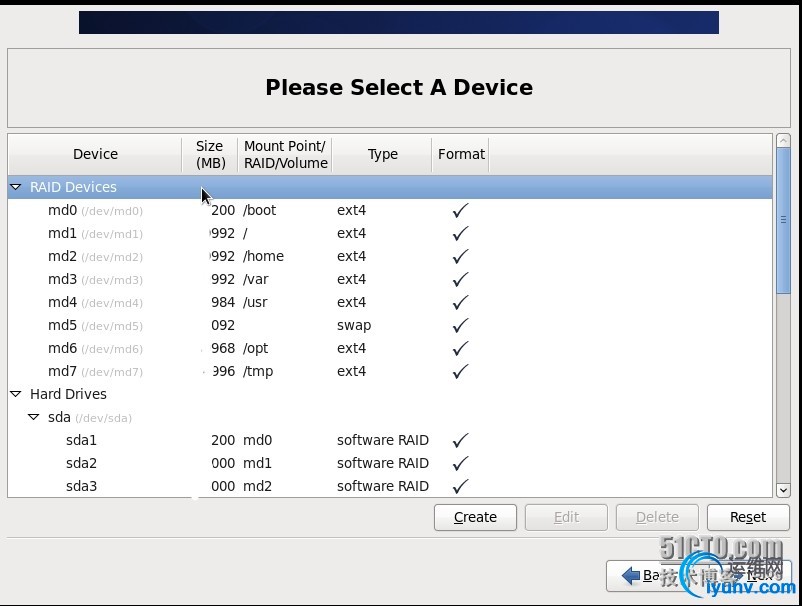Select the md5 swap device
The height and width of the screenshot is (606, 802).
tap(100, 325)
